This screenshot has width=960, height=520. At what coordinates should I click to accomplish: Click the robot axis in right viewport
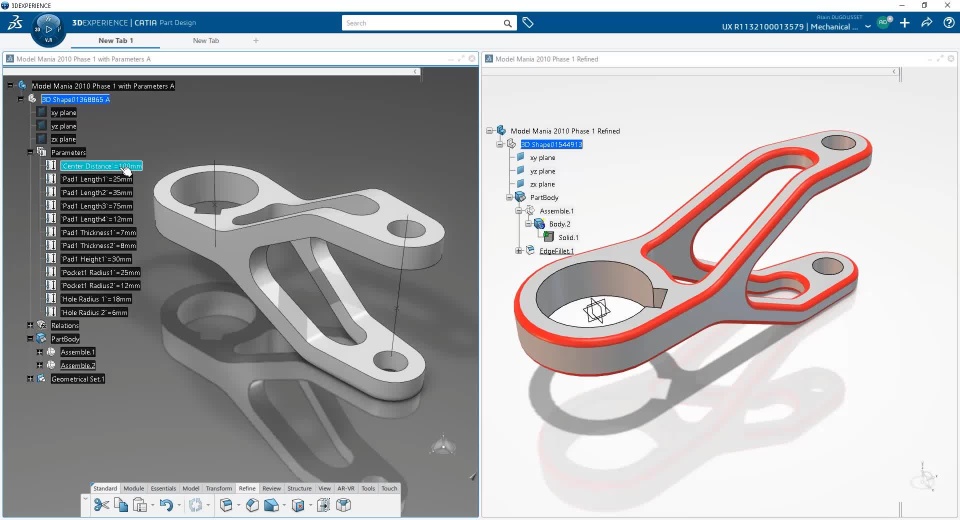point(924,477)
